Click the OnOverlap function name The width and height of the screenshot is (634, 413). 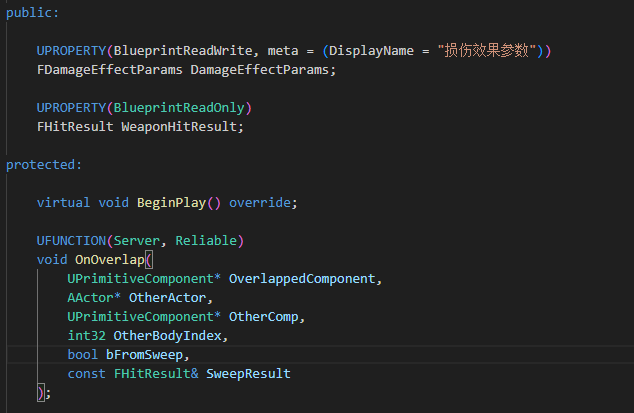tap(110, 260)
